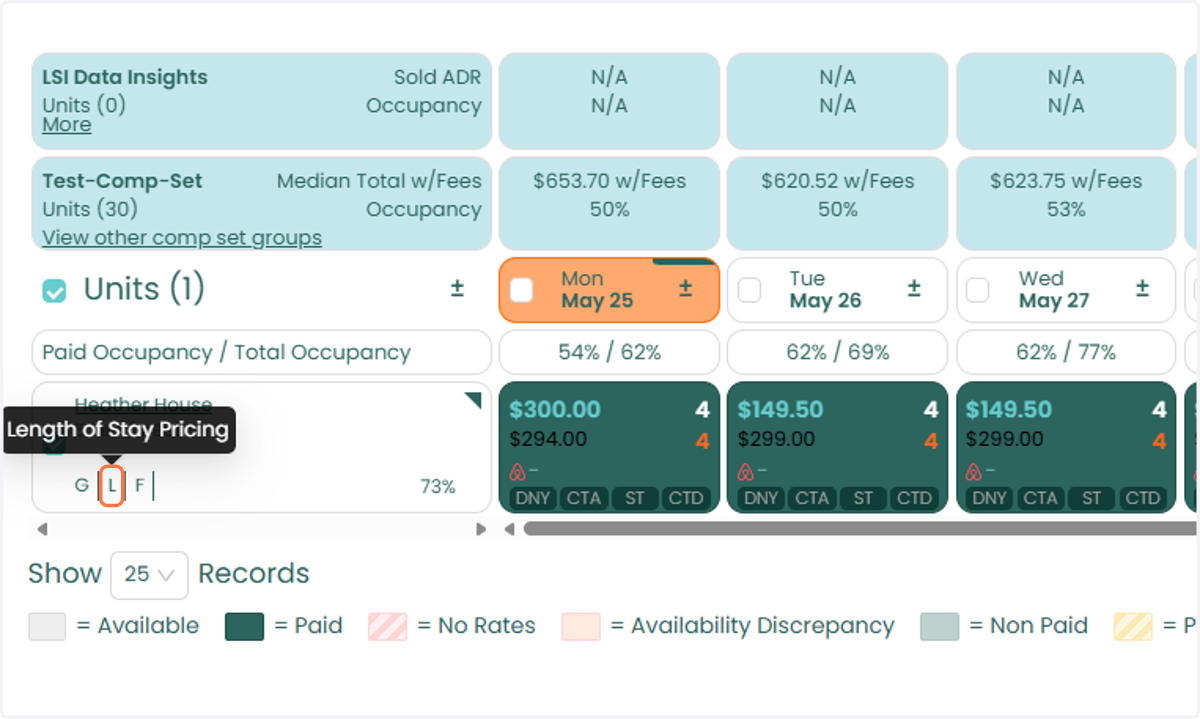Click CTD tag in Wed May 27 cell
1200x719 pixels.
coord(1142,498)
